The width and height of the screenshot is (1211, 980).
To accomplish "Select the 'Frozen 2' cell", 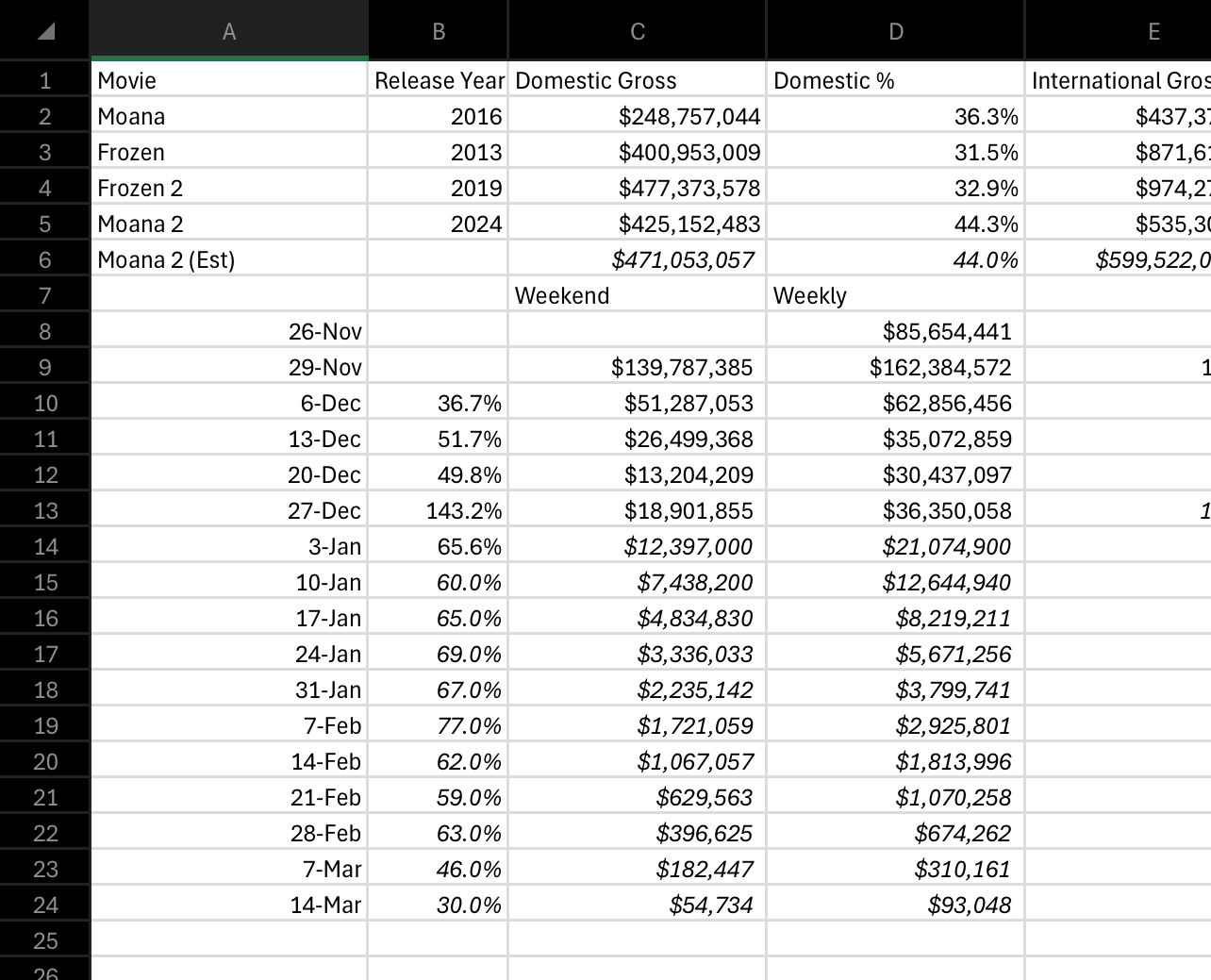I will [229, 188].
